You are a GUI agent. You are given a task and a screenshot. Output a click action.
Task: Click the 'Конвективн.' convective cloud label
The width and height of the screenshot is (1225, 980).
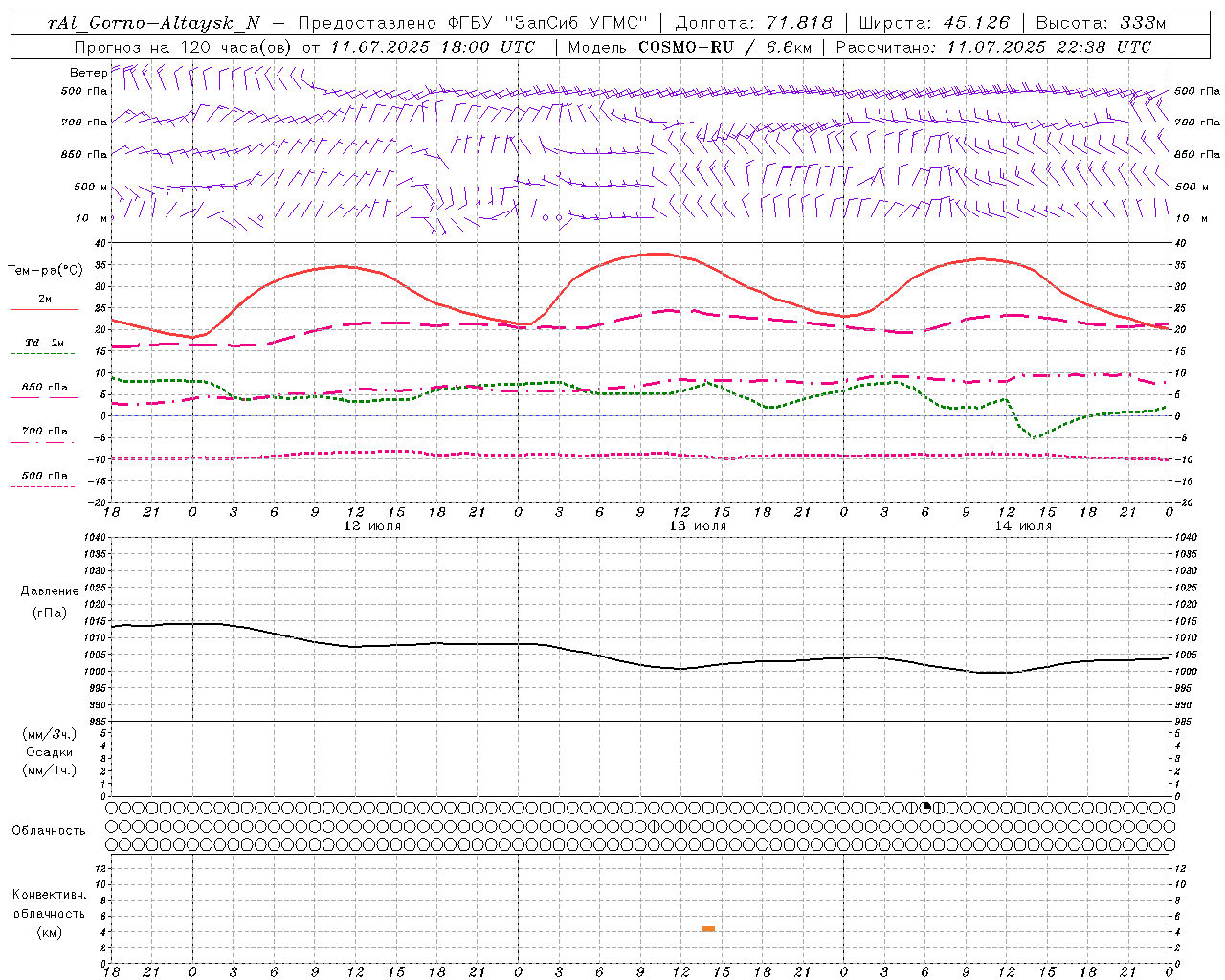point(50,895)
